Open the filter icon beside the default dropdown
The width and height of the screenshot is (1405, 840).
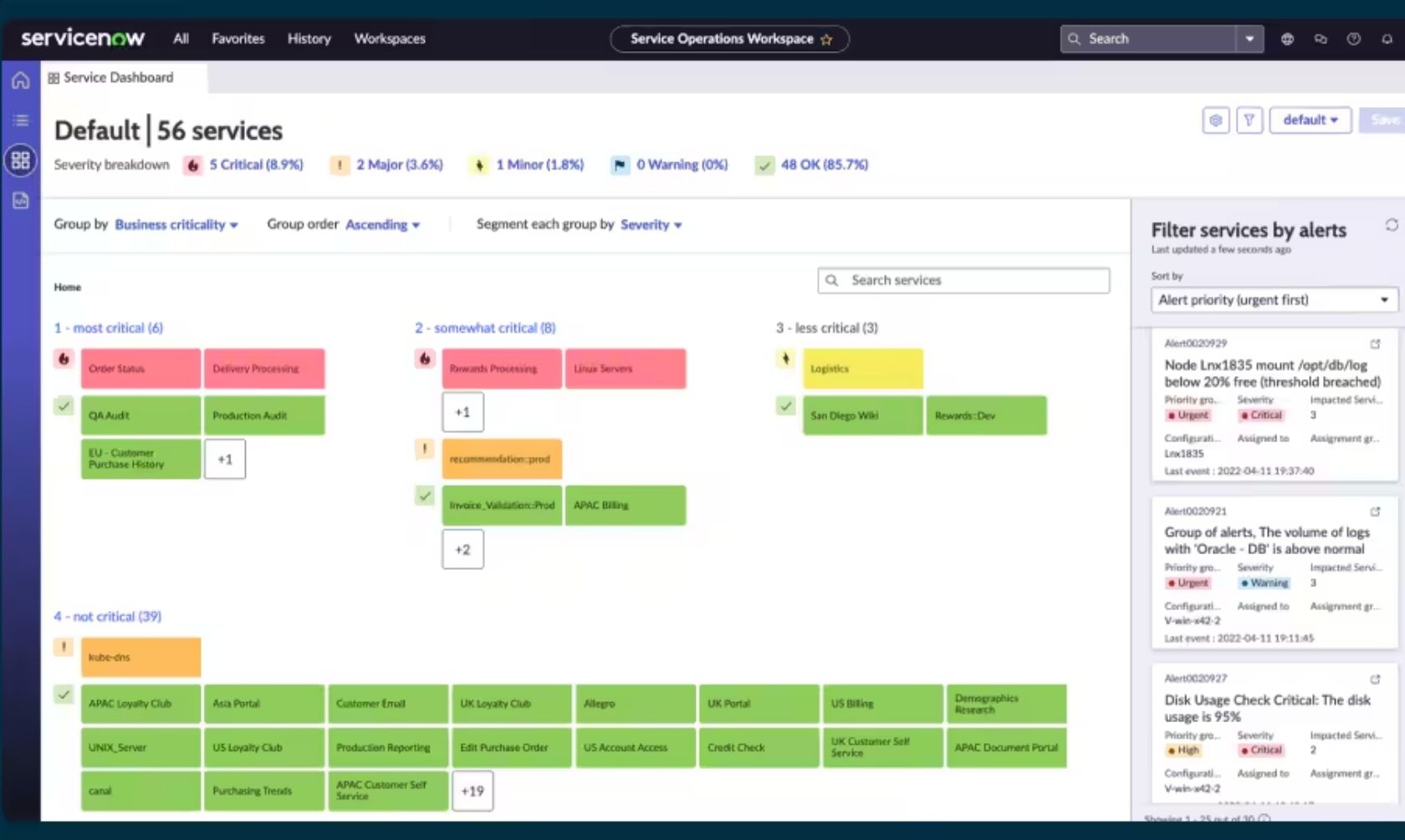coord(1249,120)
